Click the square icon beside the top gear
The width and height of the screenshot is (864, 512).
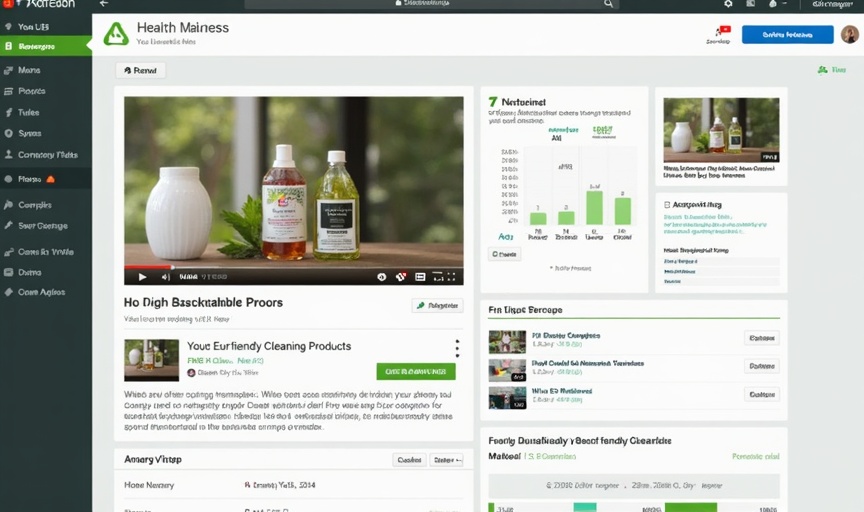coord(750,4)
